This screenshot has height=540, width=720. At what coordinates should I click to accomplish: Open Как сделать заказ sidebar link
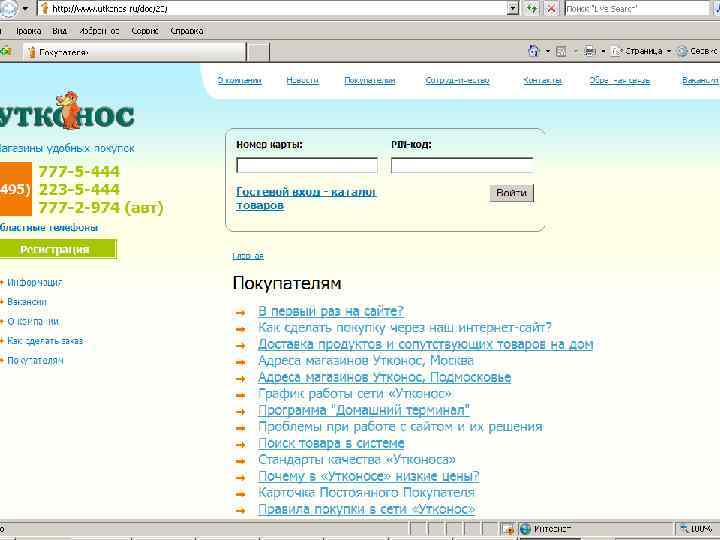[45, 341]
